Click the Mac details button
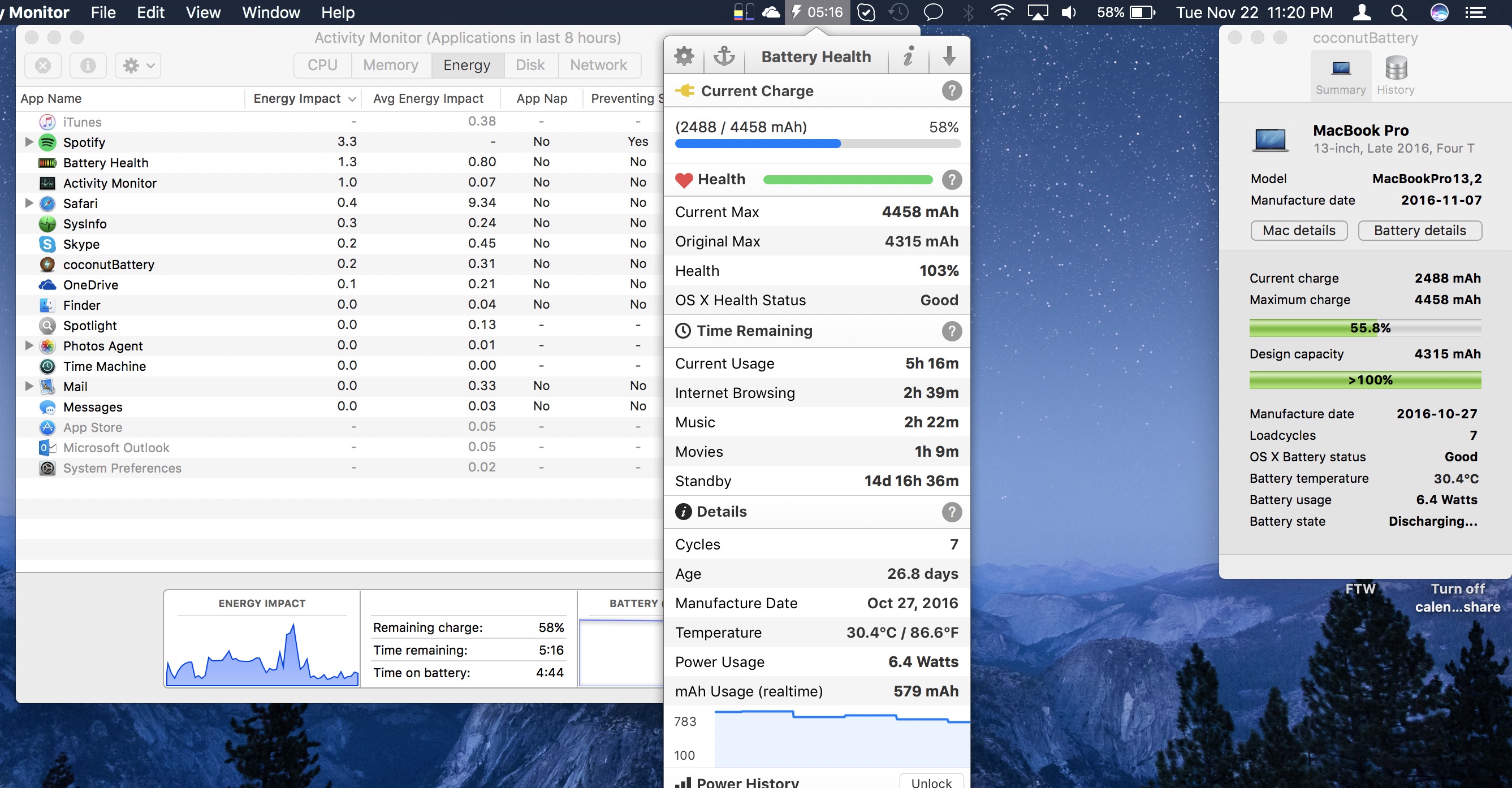The width and height of the screenshot is (1512, 788). coord(1298,231)
